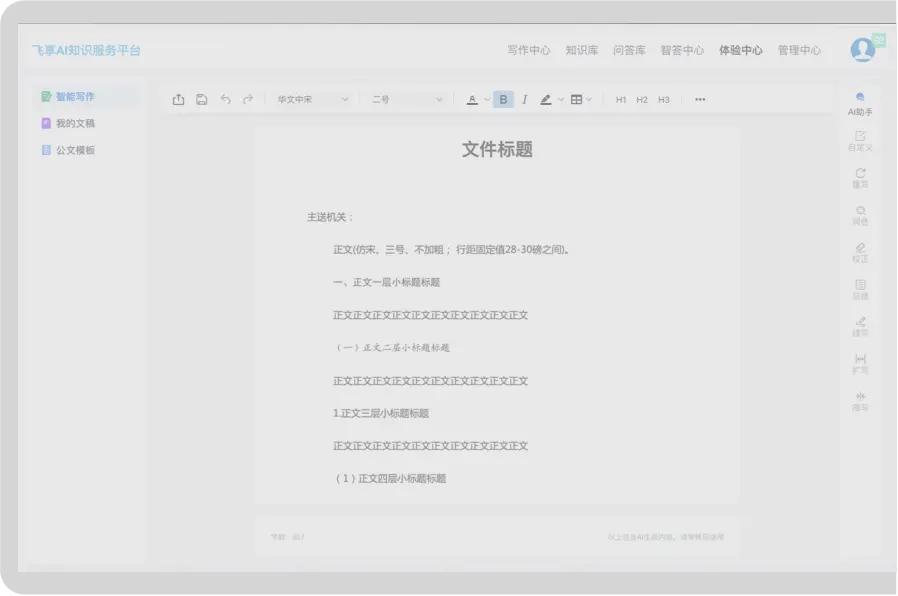Viewport: 898px width, 596px height.
Task: Go to 知识库 in top navigation
Action: [582, 50]
